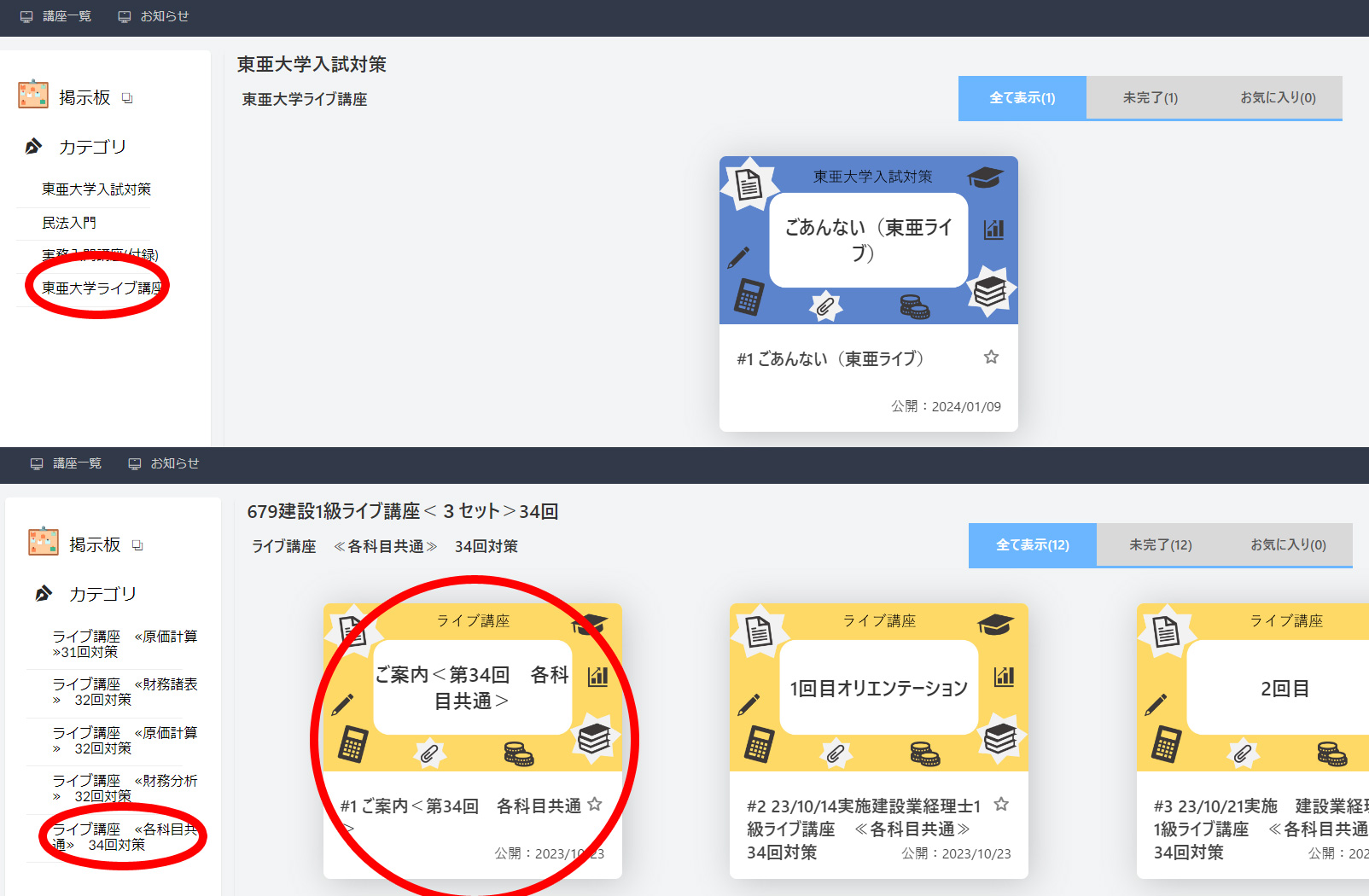1369x896 pixels.
Task: Open the 東亜大学入試対策 category
Action: pyautogui.click(x=96, y=189)
